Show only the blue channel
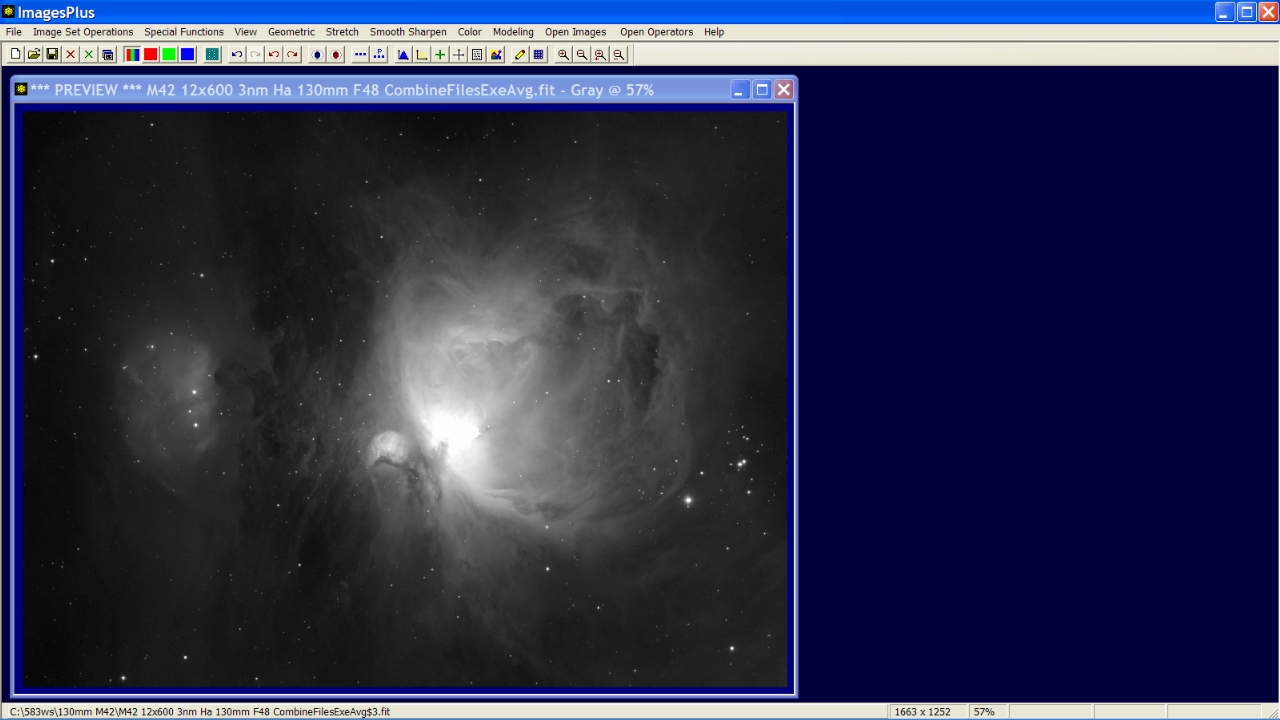The width and height of the screenshot is (1280, 720). [187, 54]
